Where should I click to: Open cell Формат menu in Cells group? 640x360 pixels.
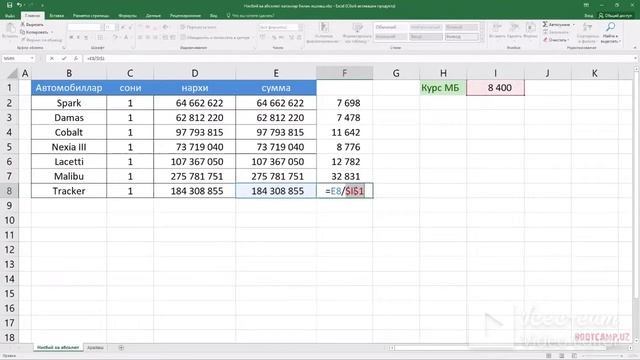pos(530,31)
